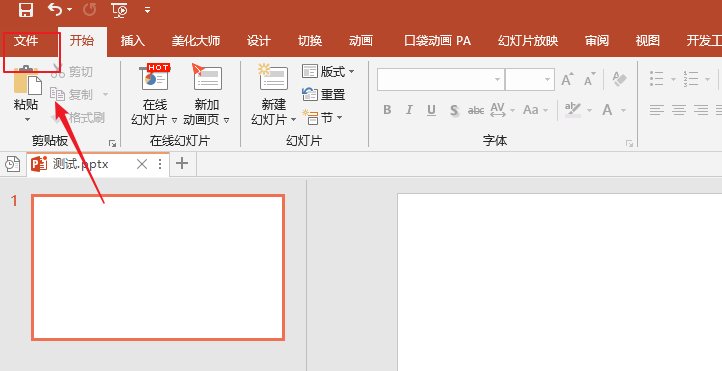Open the 动画 ribbon tab
Image resolution: width=722 pixels, height=371 pixels.
(361, 41)
